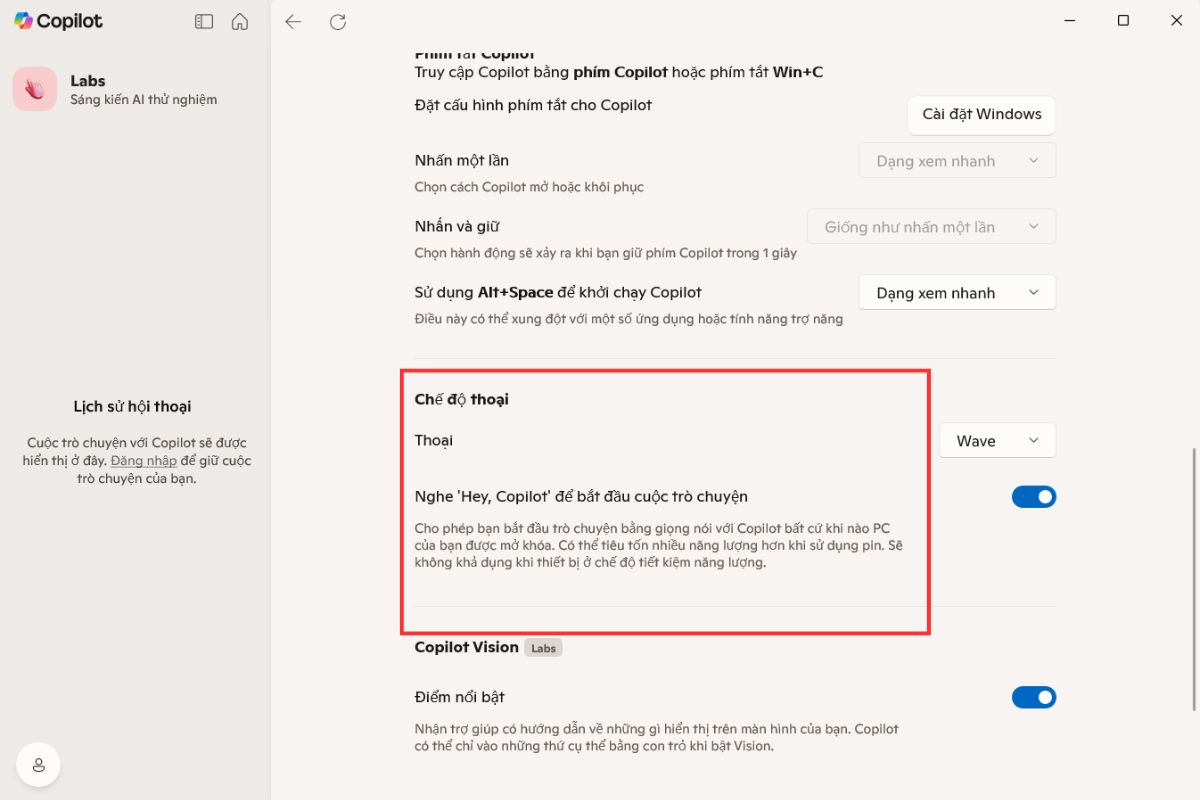Click the Đăng nhập link
1200x800 pixels.
[x=143, y=461]
